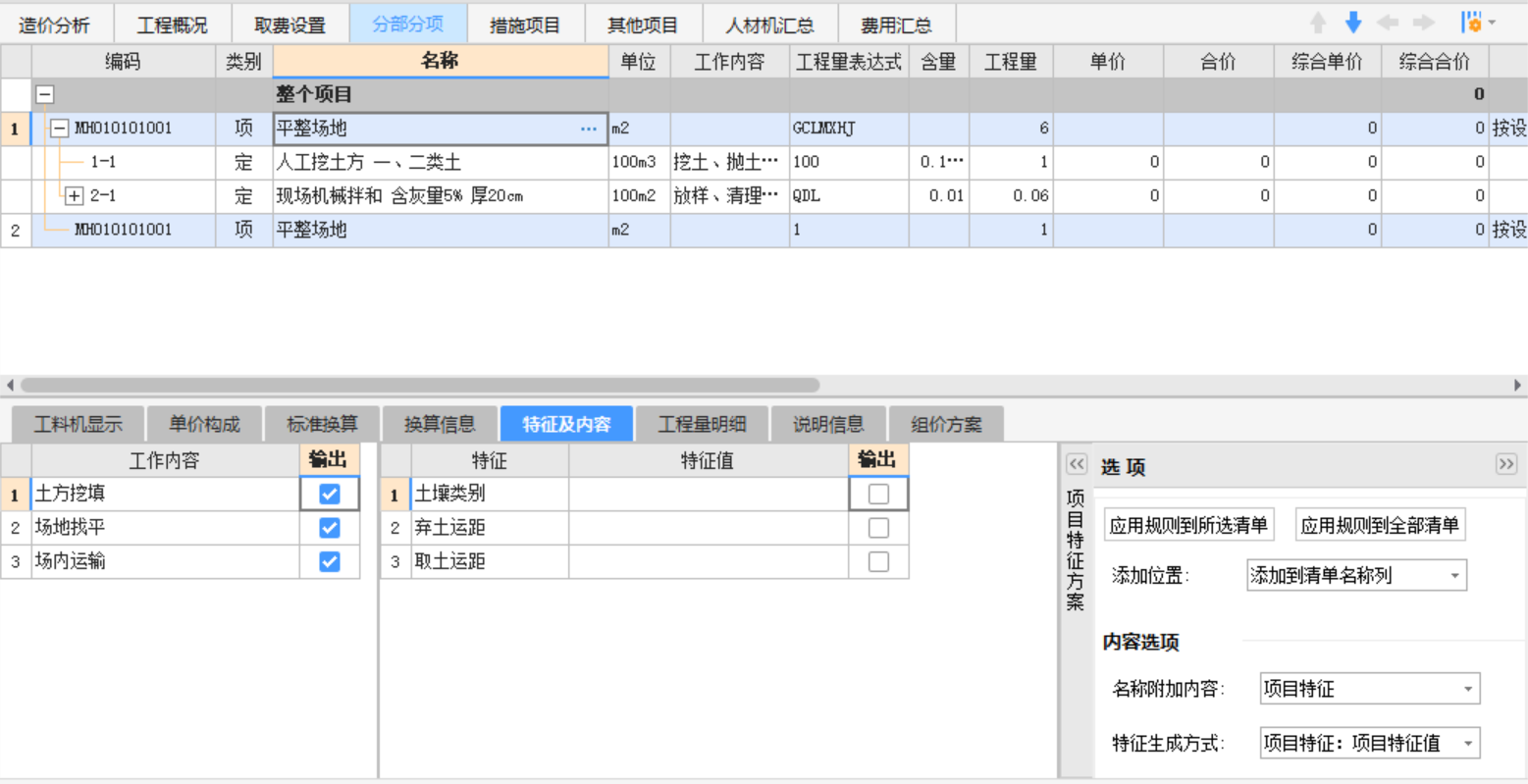Viewport: 1528px width, 784px height.
Task: Click the ellipsis button in 平整场地 name cell
Action: tap(588, 129)
